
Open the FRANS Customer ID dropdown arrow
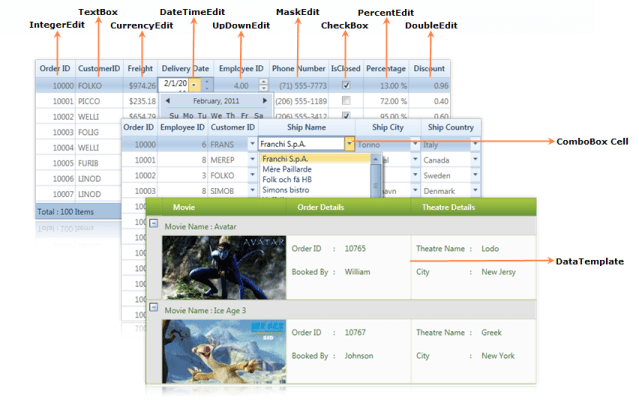[252, 143]
